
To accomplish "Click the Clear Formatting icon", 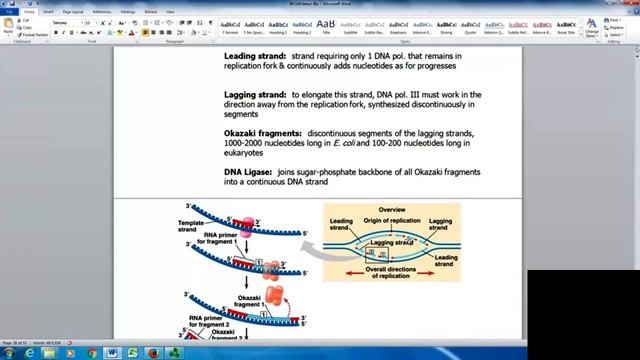I will 135,23.
